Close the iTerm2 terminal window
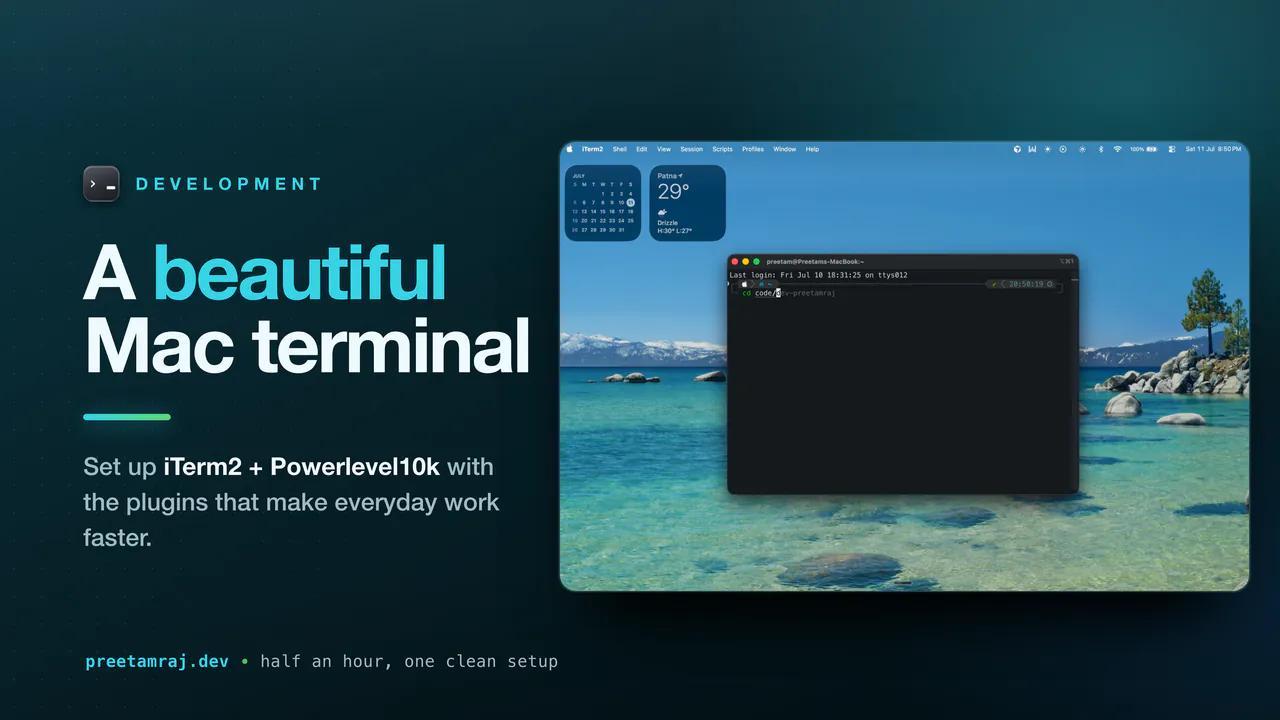This screenshot has height=720, width=1280. pyautogui.click(x=735, y=261)
